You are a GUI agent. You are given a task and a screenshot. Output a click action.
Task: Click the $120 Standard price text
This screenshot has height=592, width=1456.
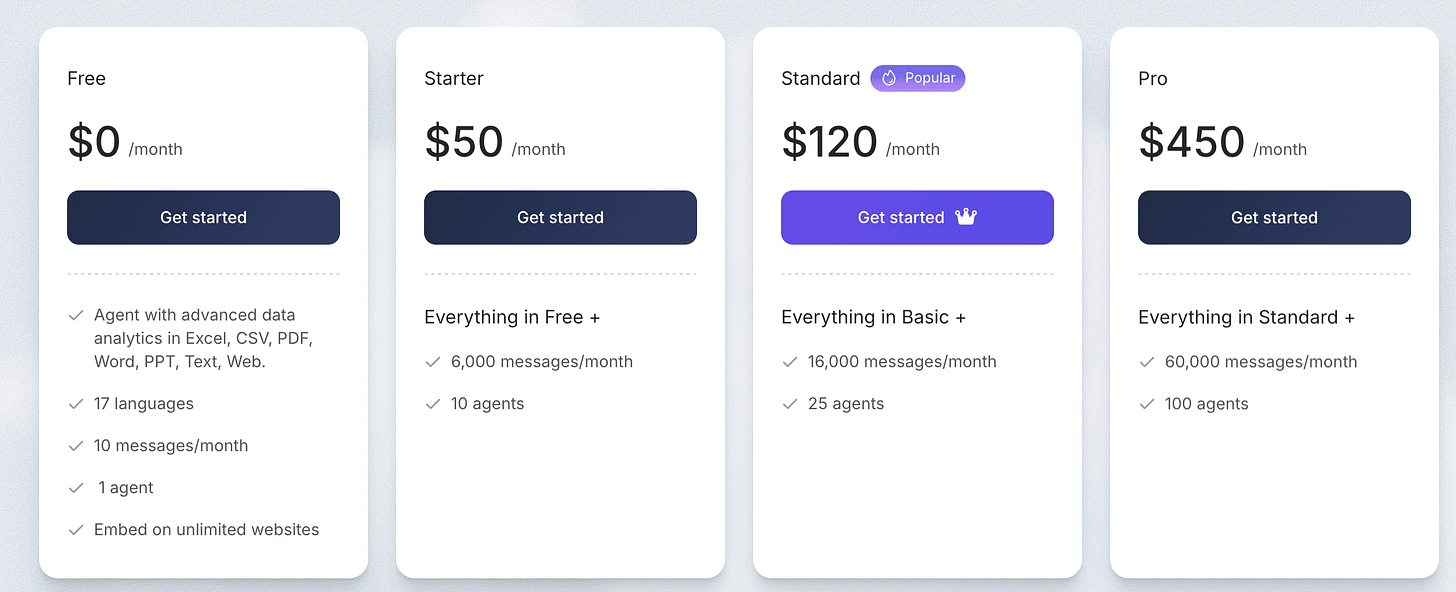[830, 141]
